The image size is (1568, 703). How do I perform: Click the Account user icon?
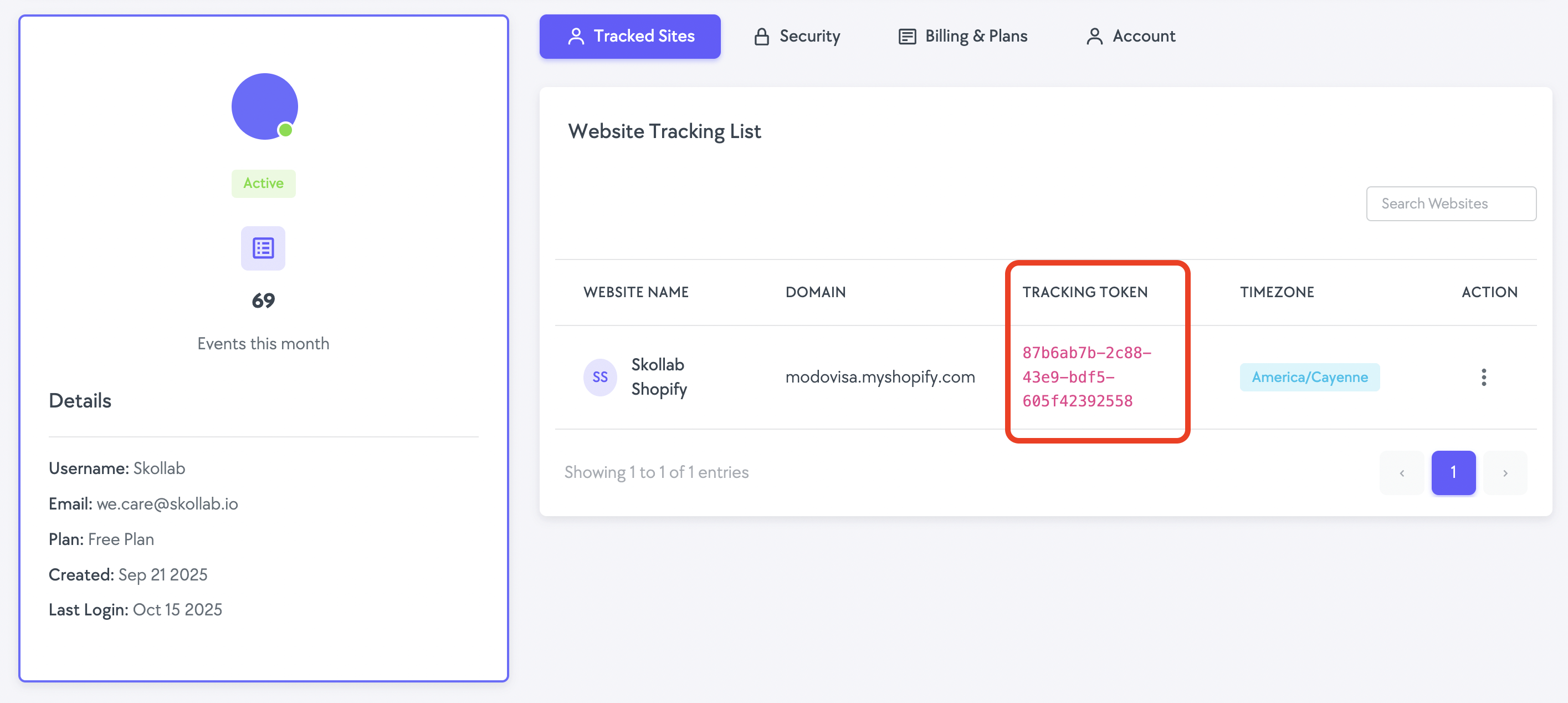(x=1095, y=36)
